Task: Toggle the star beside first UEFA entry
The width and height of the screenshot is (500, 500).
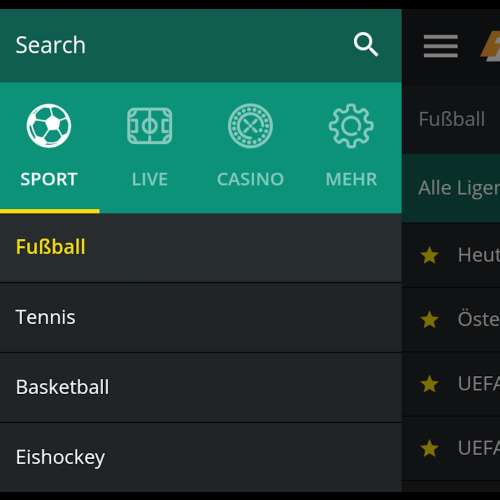Action: tap(430, 384)
